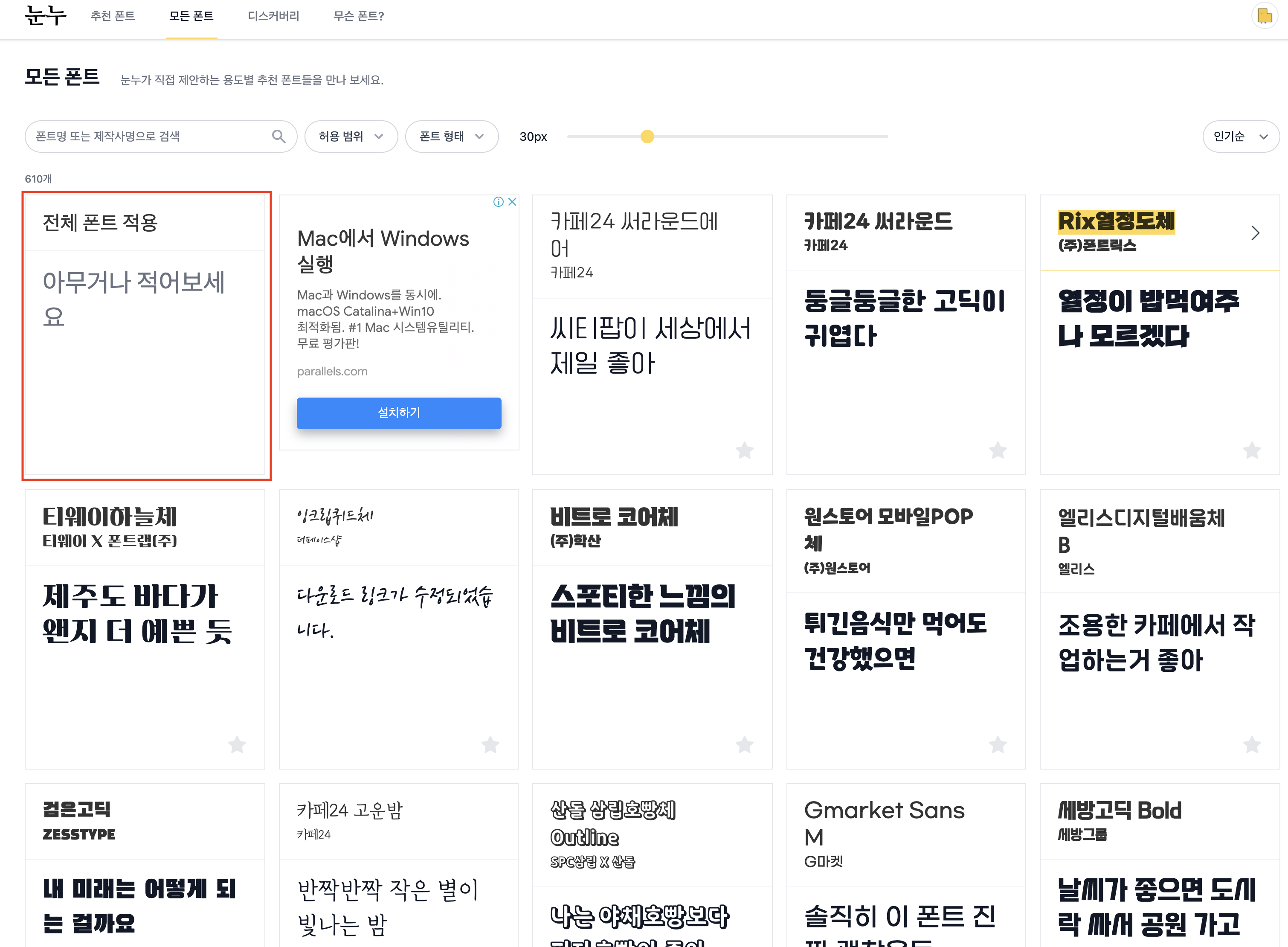Expand the 허용 범위 dropdown
Image resolution: width=1288 pixels, height=947 pixels.
351,137
